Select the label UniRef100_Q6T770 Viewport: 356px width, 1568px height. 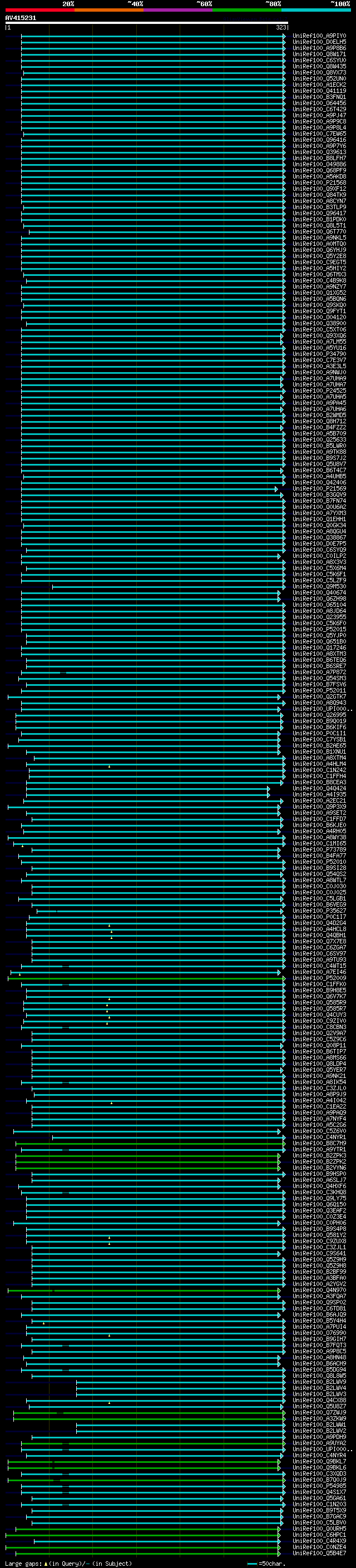(x=319, y=232)
